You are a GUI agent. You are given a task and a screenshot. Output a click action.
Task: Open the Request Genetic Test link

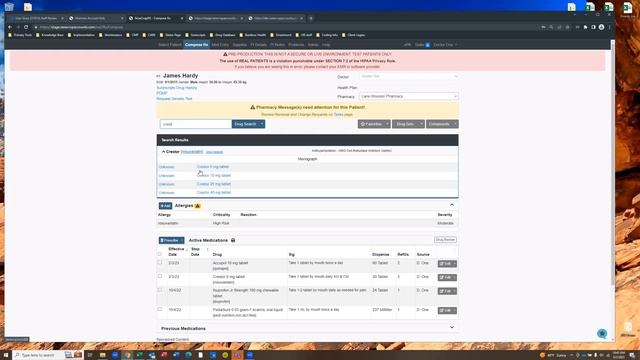point(174,99)
